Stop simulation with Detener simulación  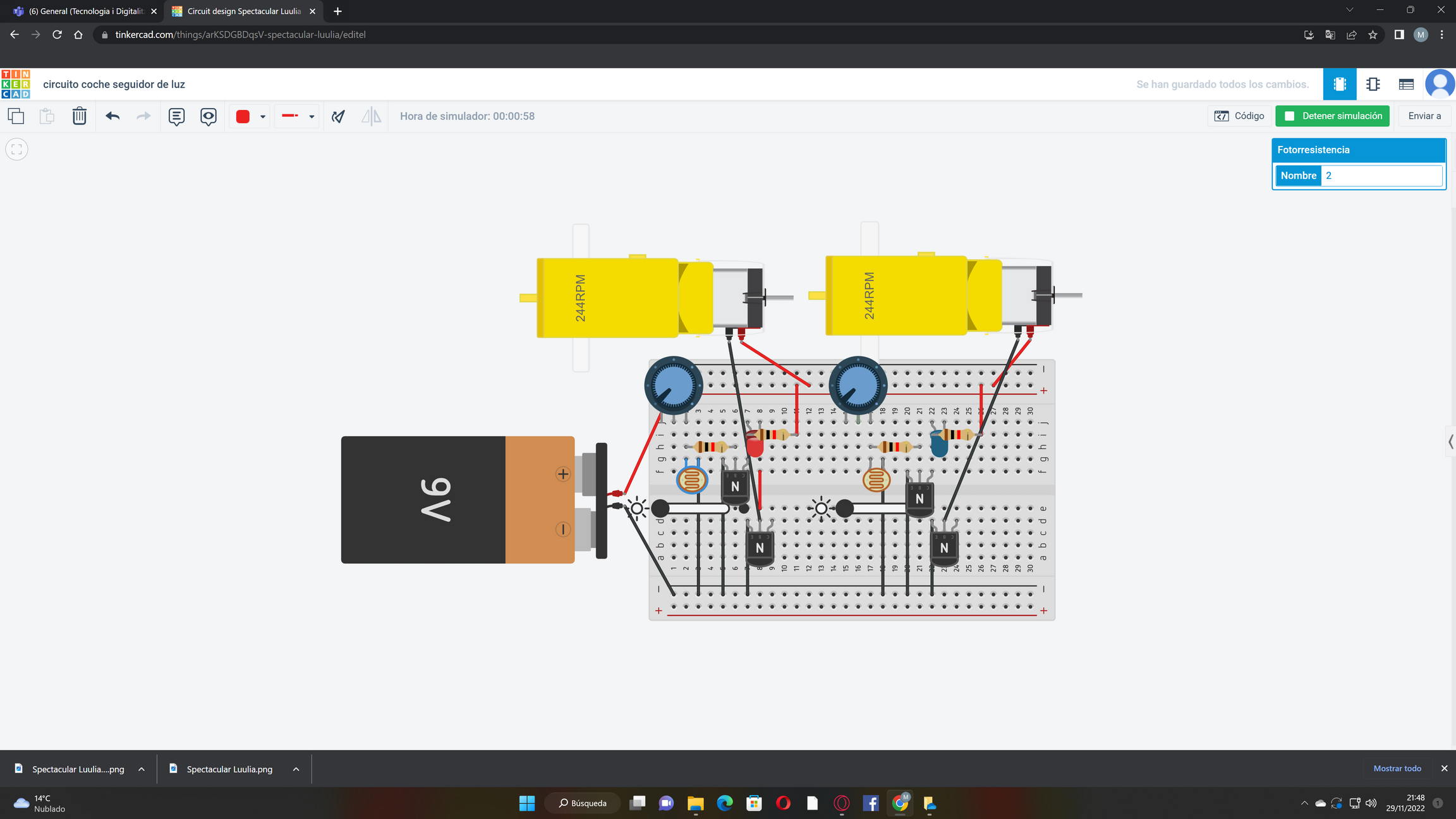click(1332, 116)
